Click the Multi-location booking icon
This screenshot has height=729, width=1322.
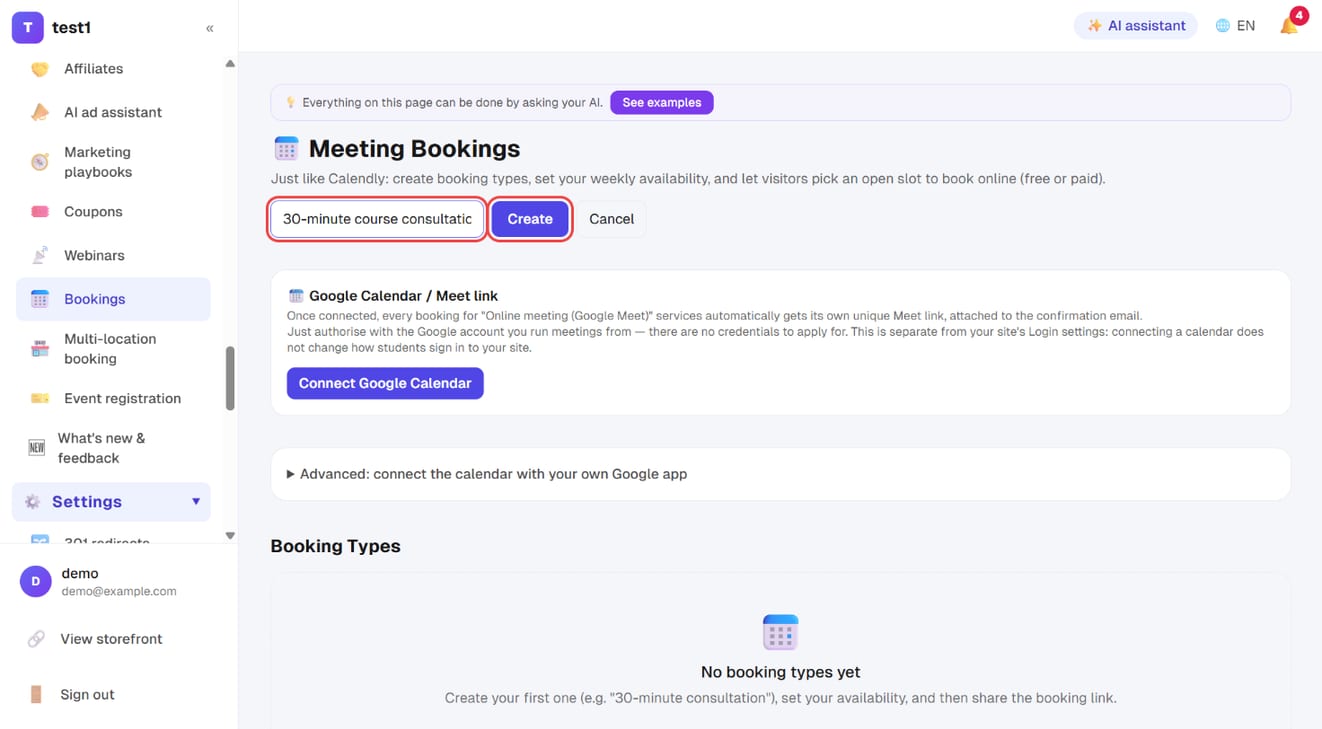(x=40, y=349)
